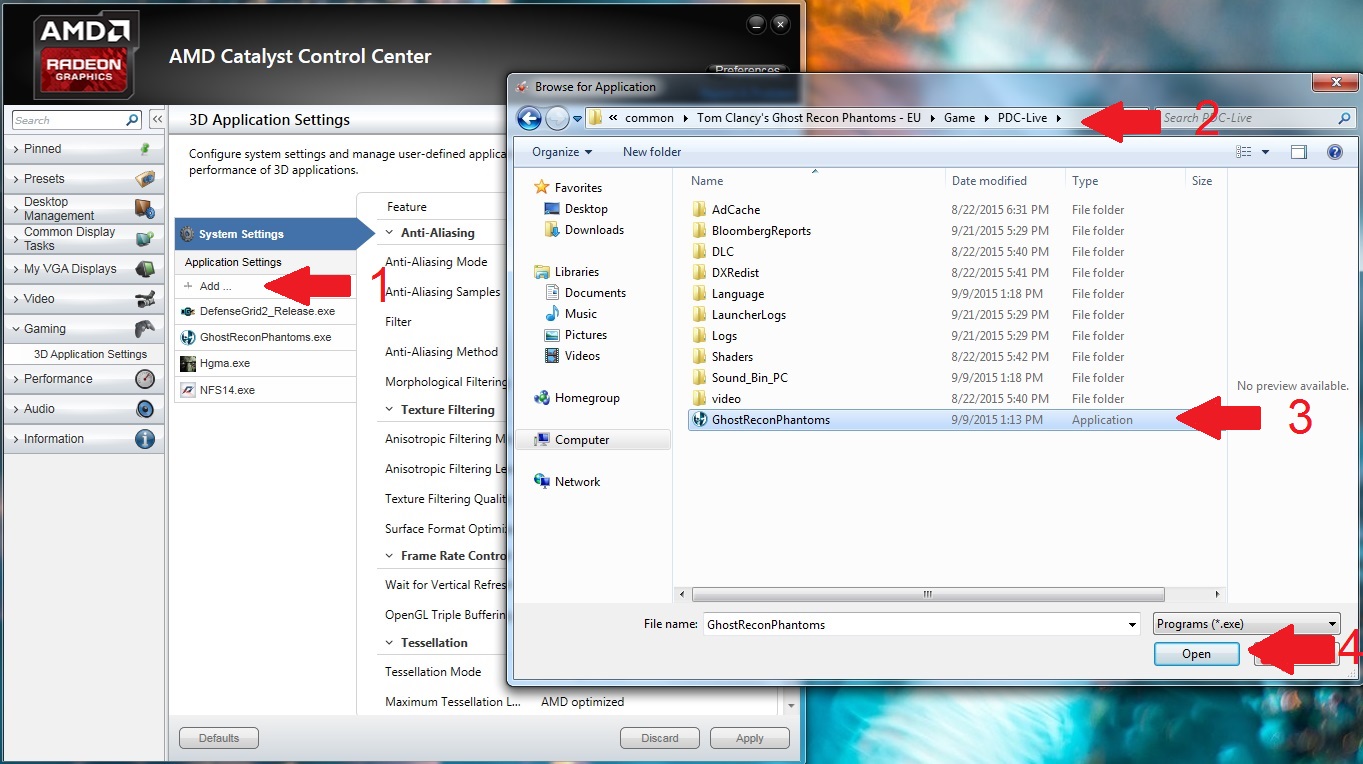Click the Favorites star icon

(x=542, y=187)
